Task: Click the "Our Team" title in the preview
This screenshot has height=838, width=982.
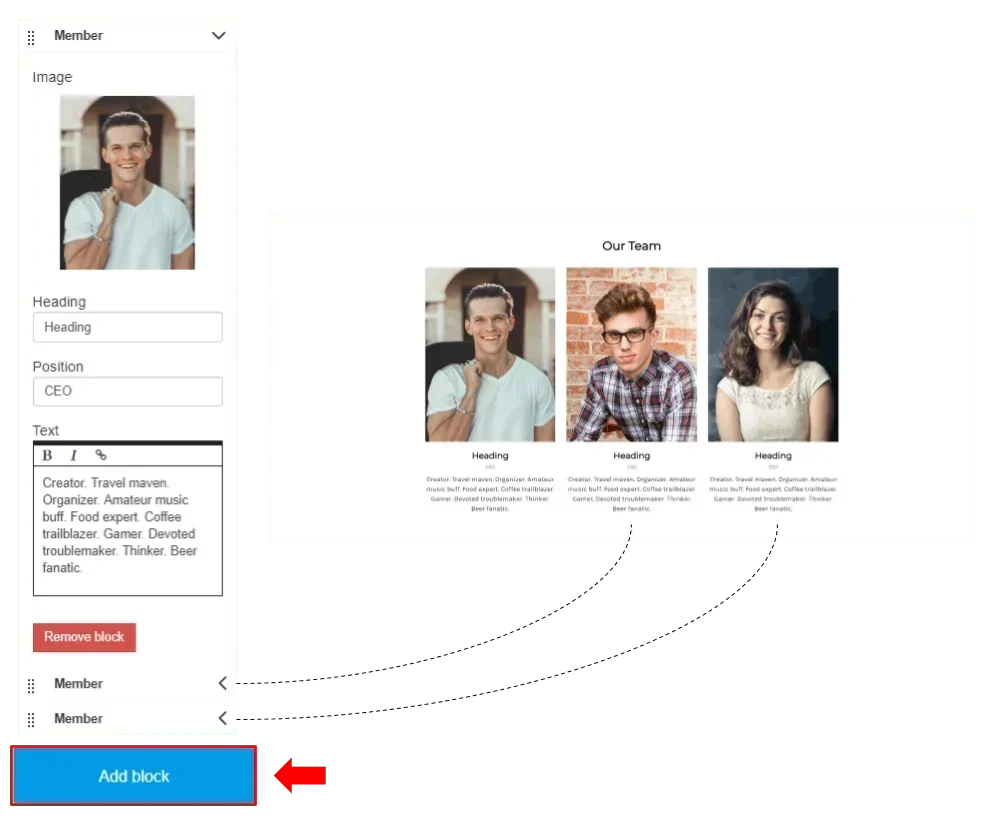Action: point(631,246)
